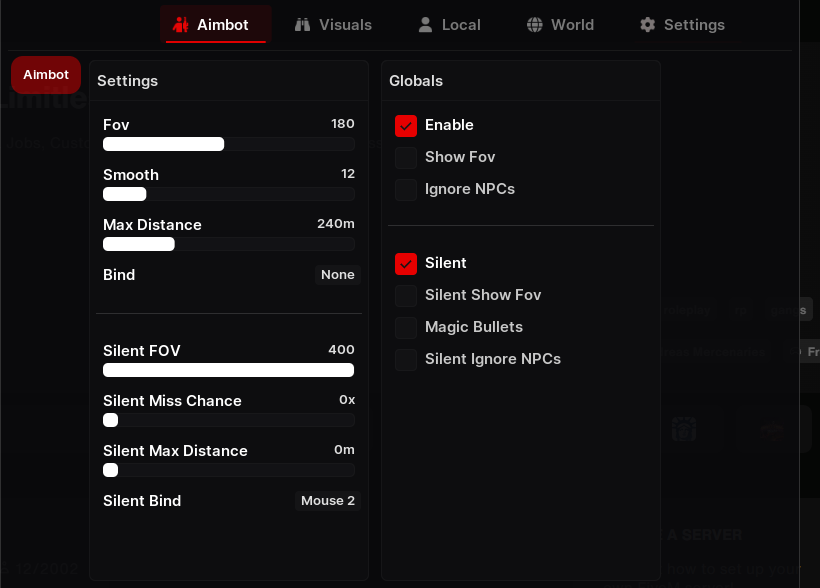Toggle the Show Fov checkbox

pyautogui.click(x=406, y=157)
